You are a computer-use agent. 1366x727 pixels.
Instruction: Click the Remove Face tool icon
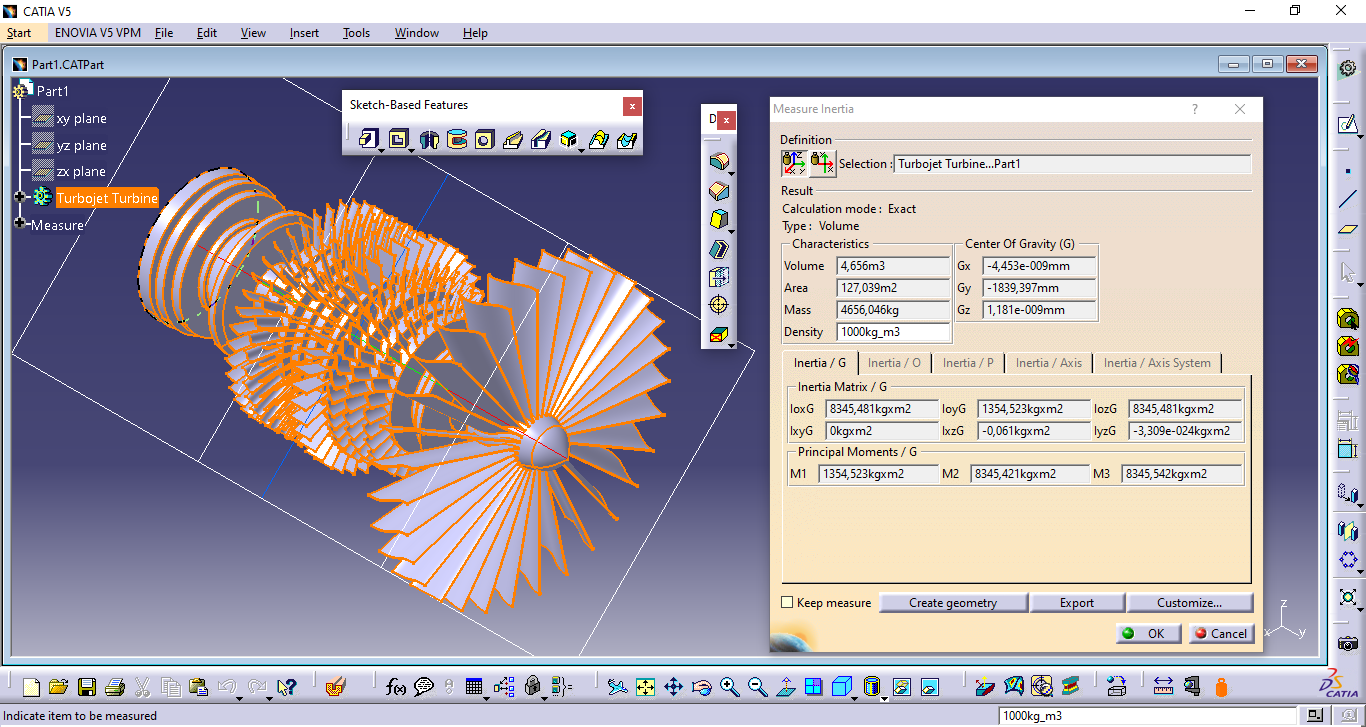[x=718, y=335]
